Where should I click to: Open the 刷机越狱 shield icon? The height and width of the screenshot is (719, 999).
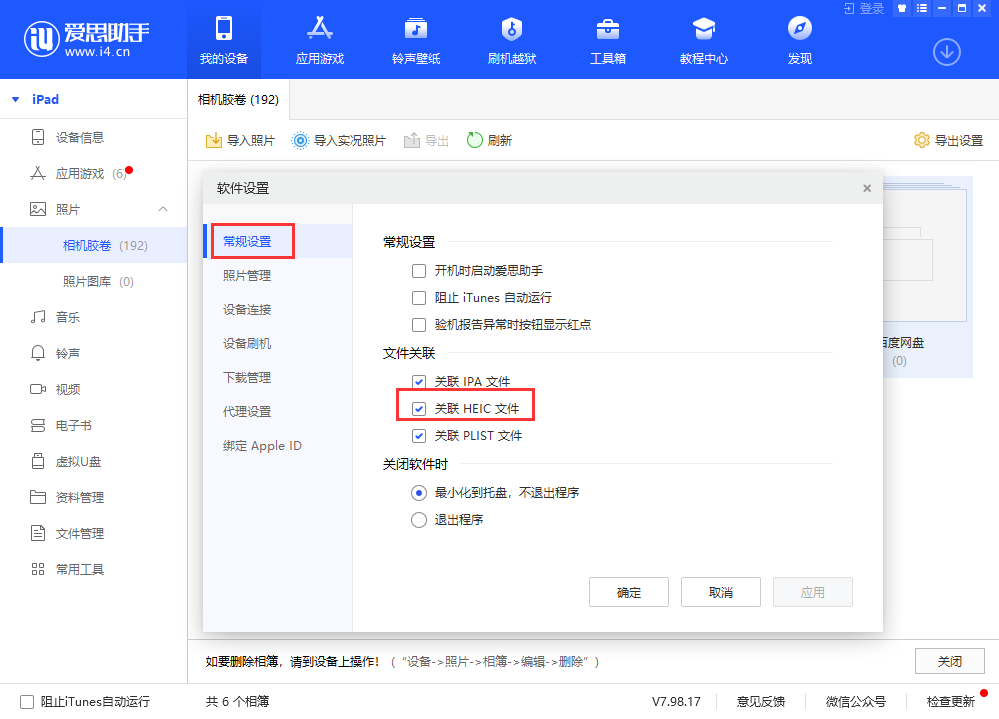pyautogui.click(x=511, y=28)
